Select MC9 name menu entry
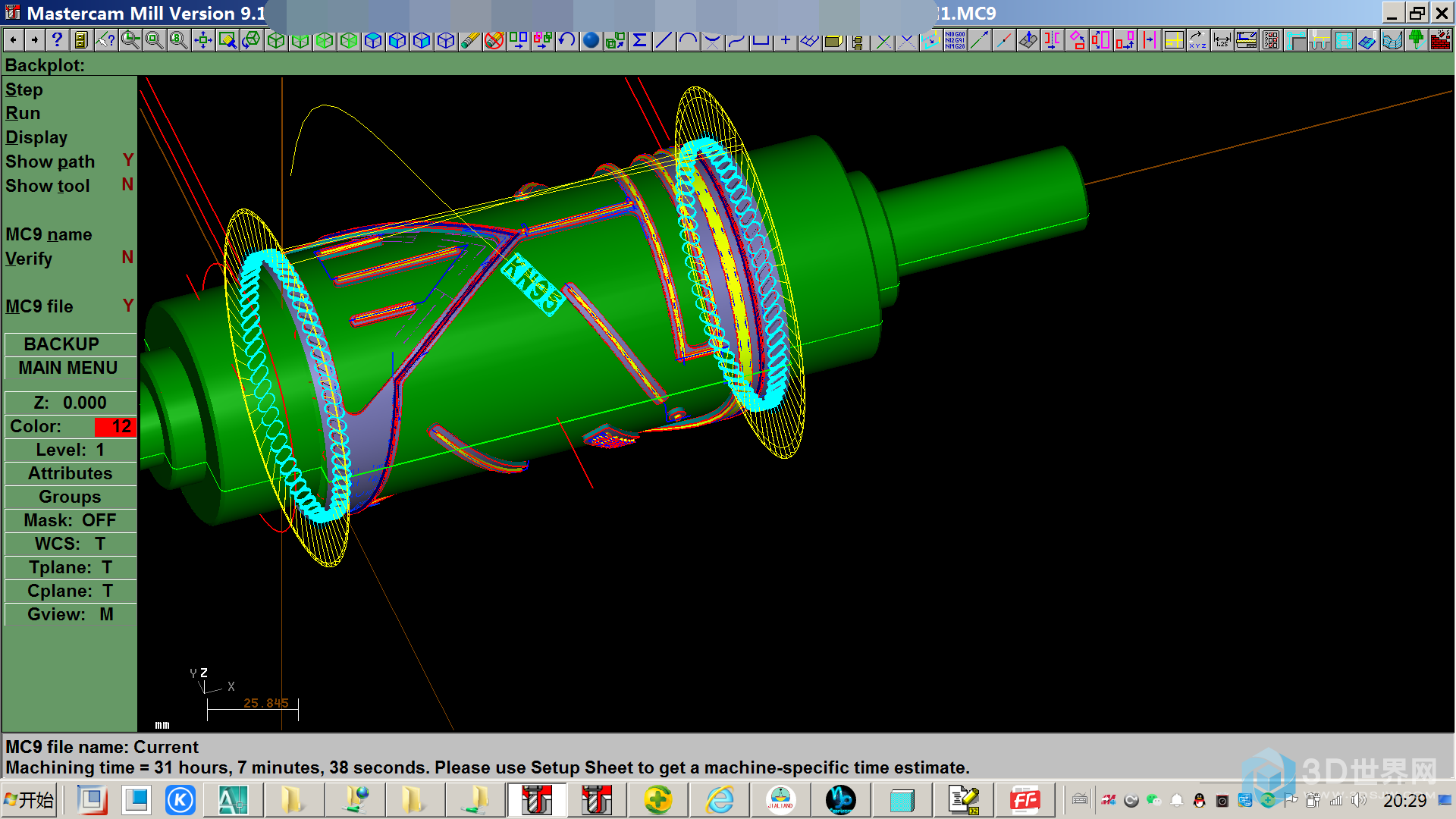 coord(49,234)
